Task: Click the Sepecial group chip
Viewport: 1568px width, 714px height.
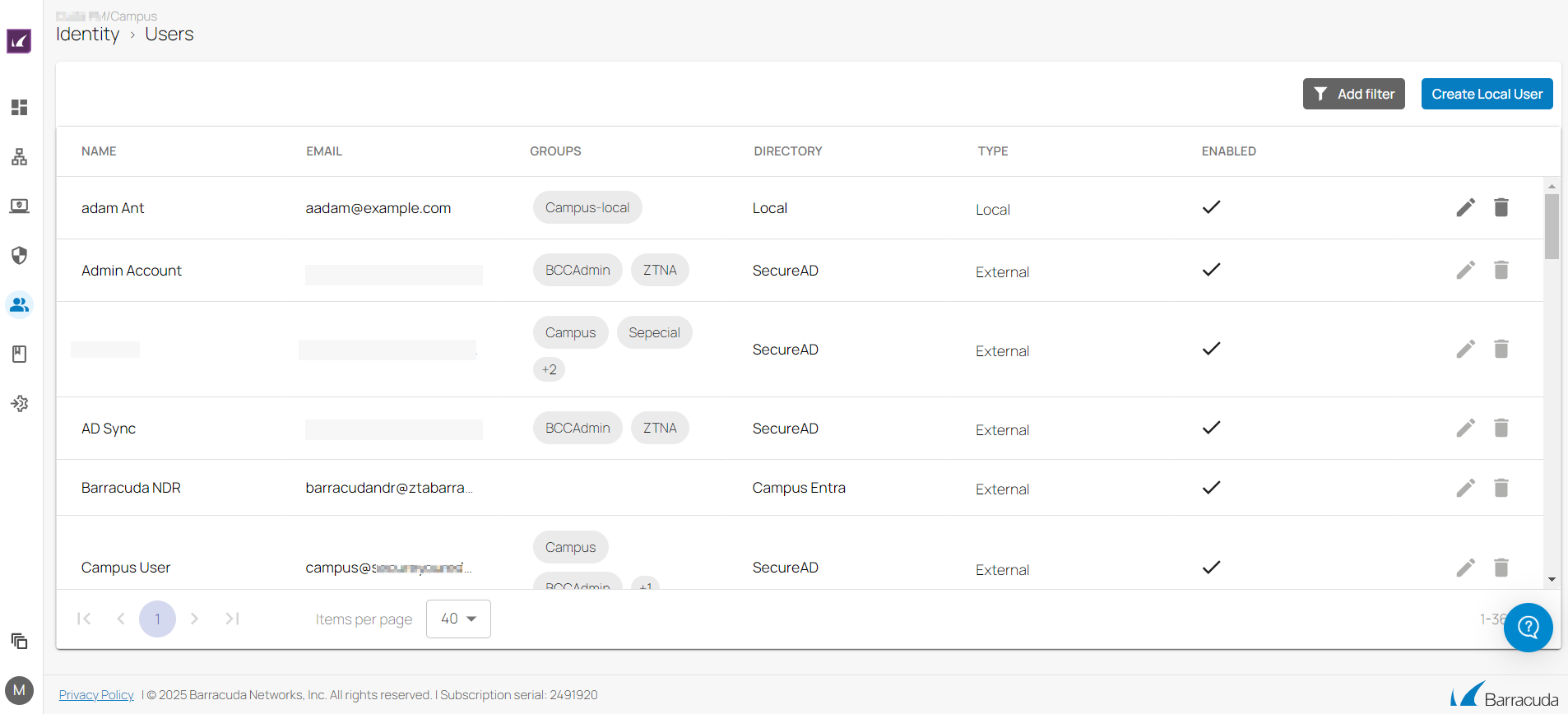Action: [x=654, y=332]
